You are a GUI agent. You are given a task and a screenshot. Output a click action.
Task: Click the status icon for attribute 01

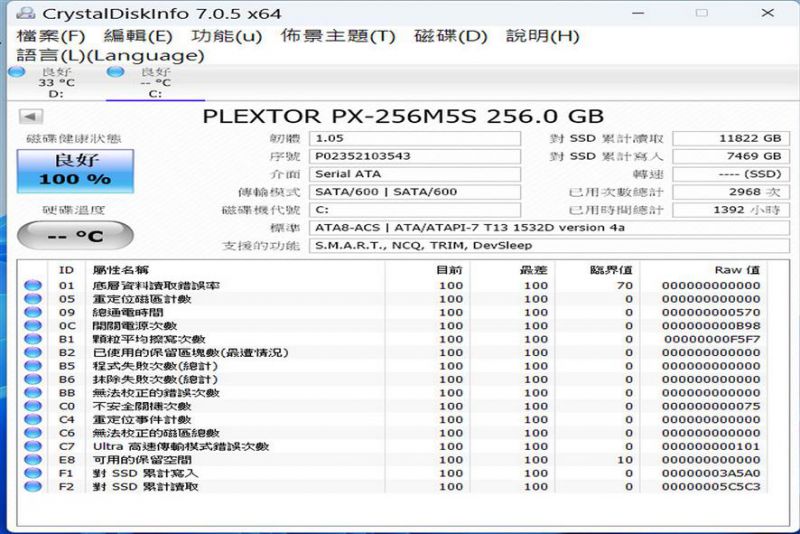click(x=33, y=286)
